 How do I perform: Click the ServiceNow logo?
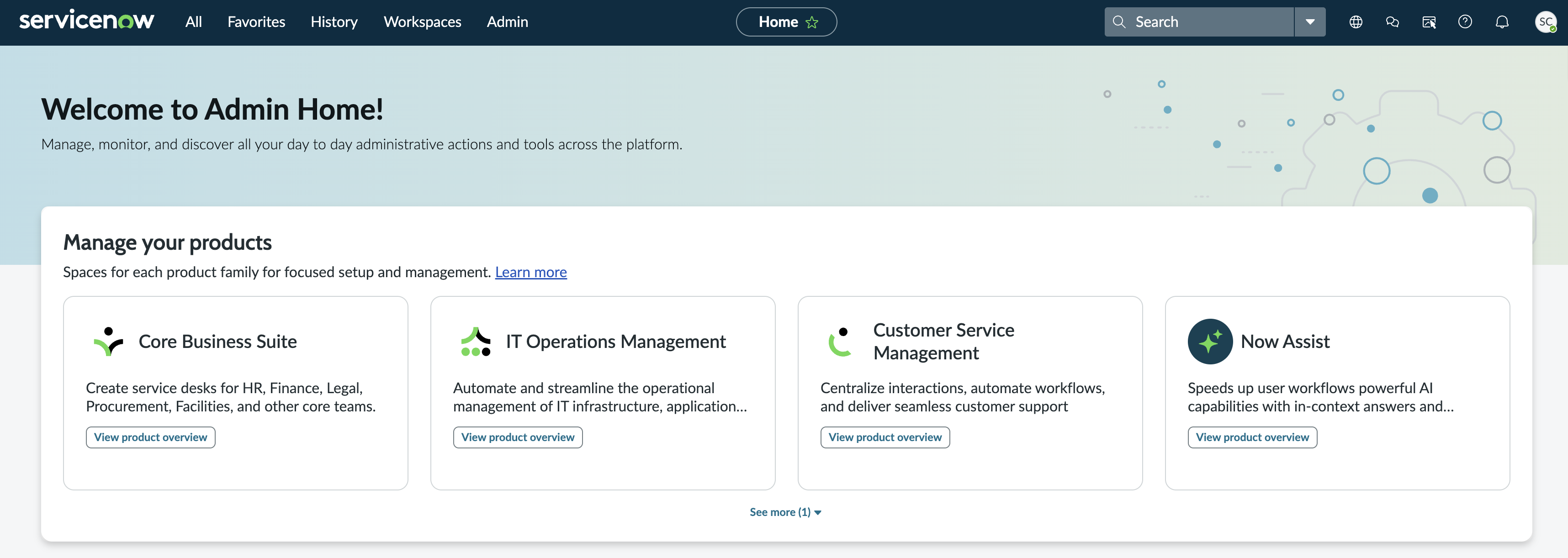click(86, 21)
